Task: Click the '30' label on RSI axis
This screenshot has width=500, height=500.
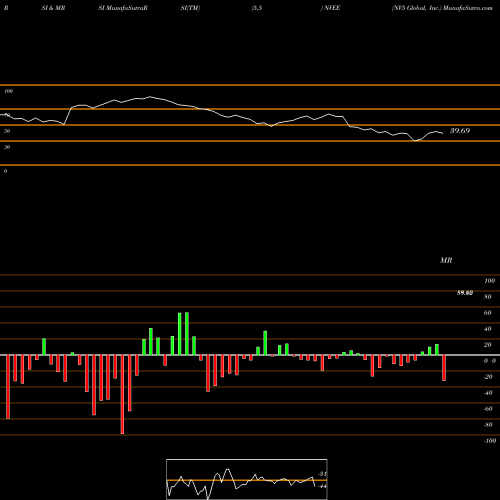Action: pyautogui.click(x=7, y=147)
